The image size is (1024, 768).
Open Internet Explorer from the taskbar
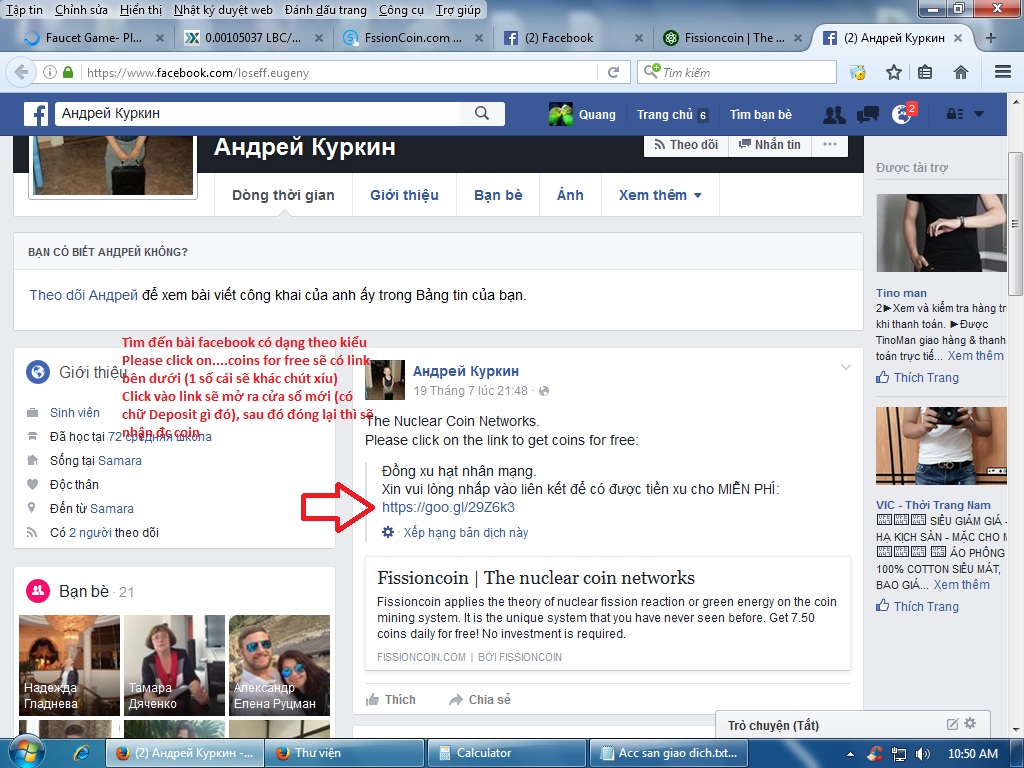(x=81, y=753)
